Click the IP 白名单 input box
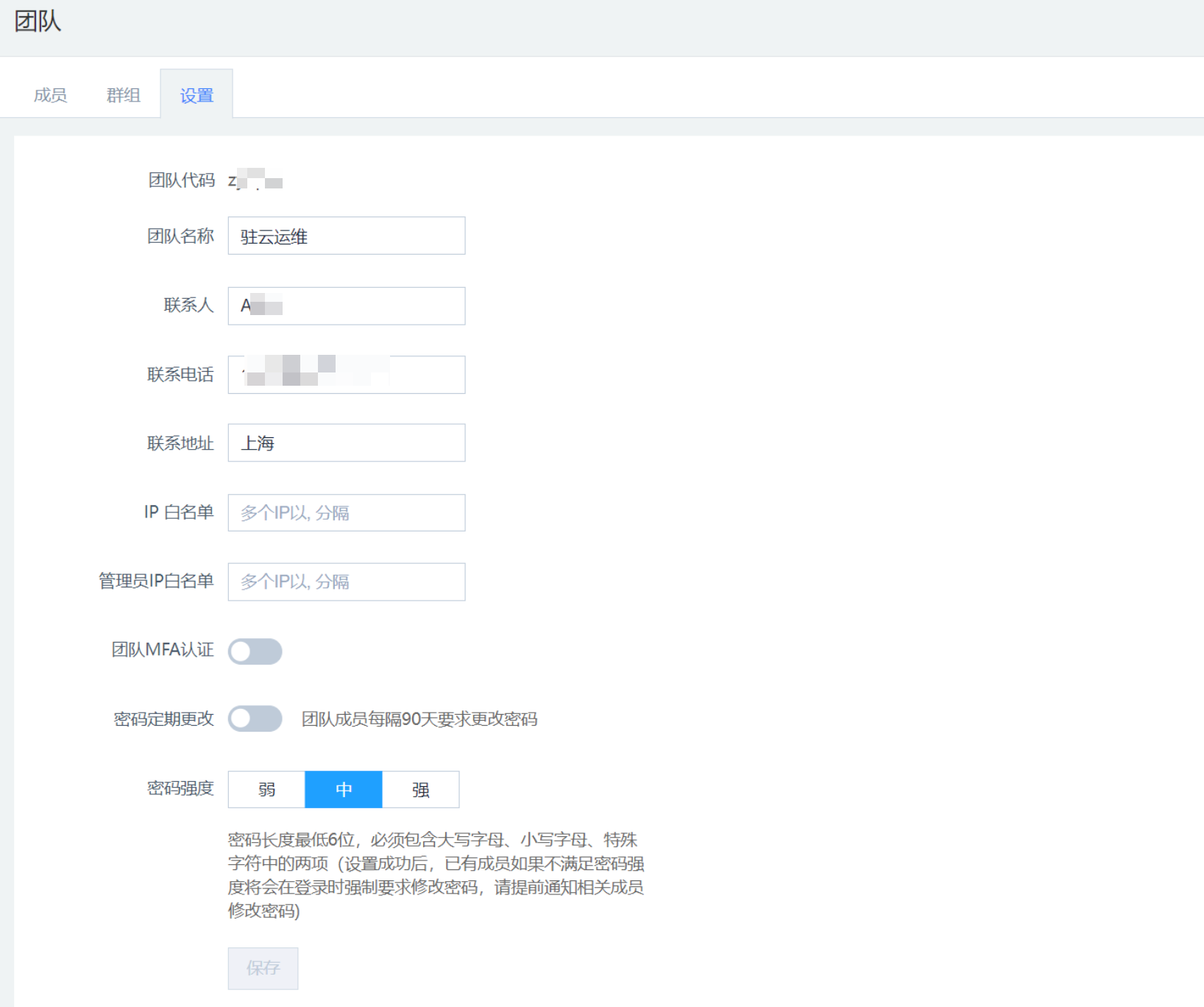 pos(346,512)
